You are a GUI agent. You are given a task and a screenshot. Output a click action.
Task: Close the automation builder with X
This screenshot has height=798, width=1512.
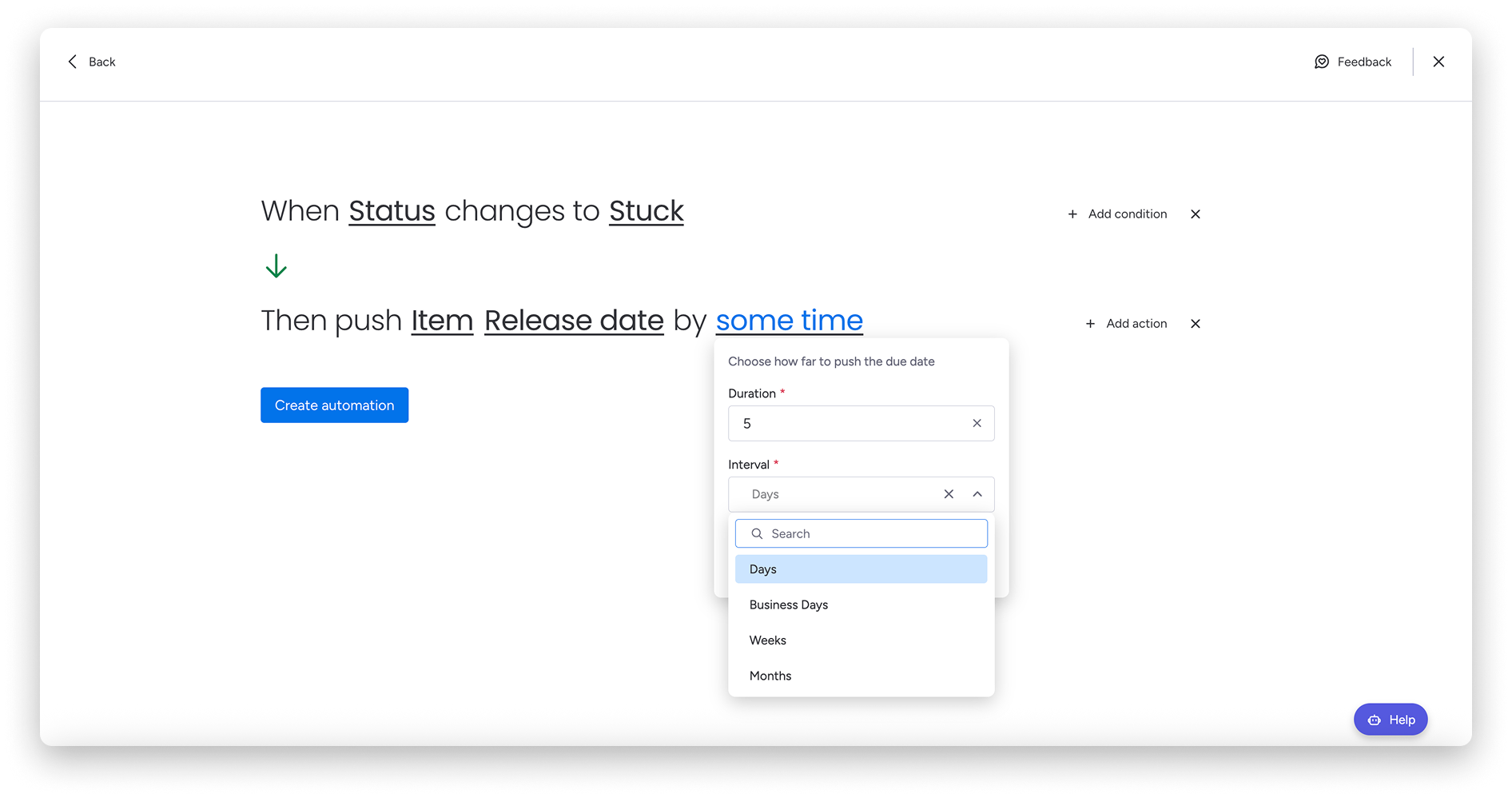coord(1438,62)
